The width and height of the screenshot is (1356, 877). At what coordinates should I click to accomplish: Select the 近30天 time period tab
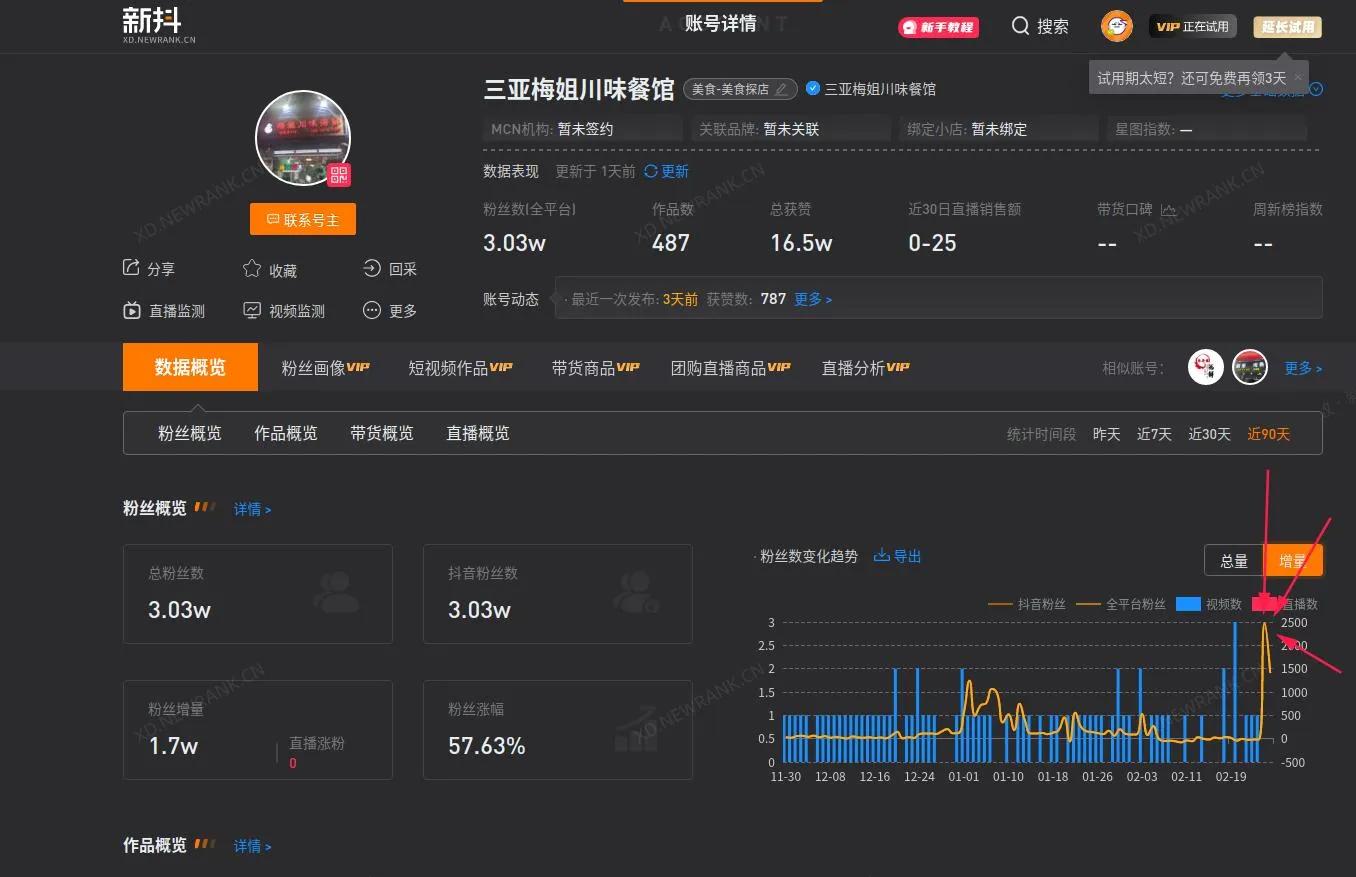pyautogui.click(x=1209, y=434)
